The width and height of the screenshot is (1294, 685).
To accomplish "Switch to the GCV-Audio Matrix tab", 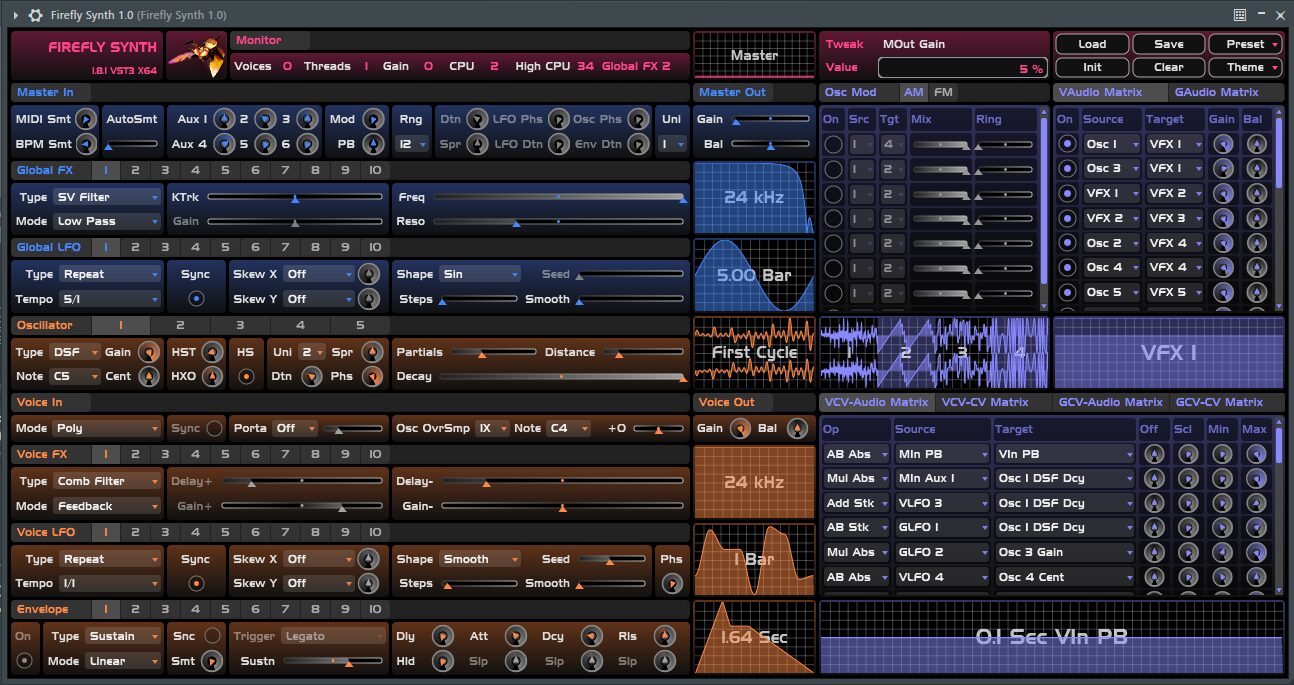I will [1110, 402].
